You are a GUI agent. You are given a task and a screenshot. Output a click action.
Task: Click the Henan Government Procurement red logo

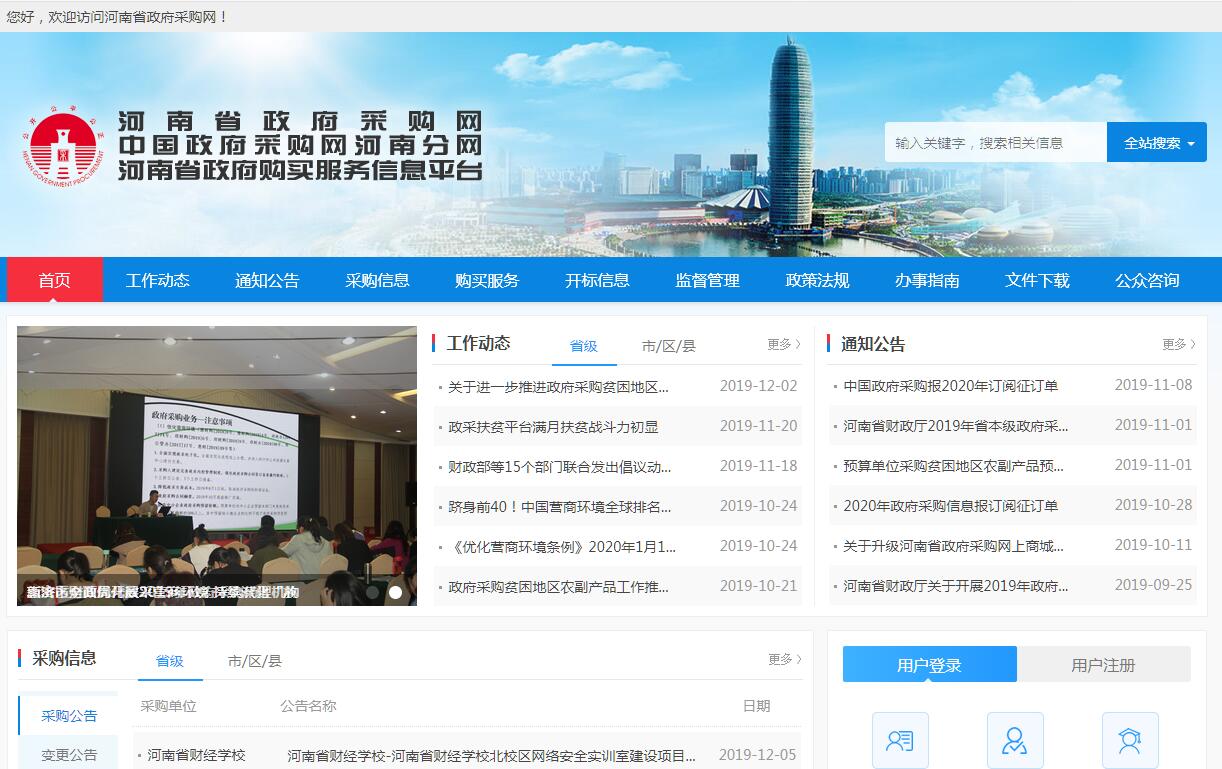click(63, 148)
